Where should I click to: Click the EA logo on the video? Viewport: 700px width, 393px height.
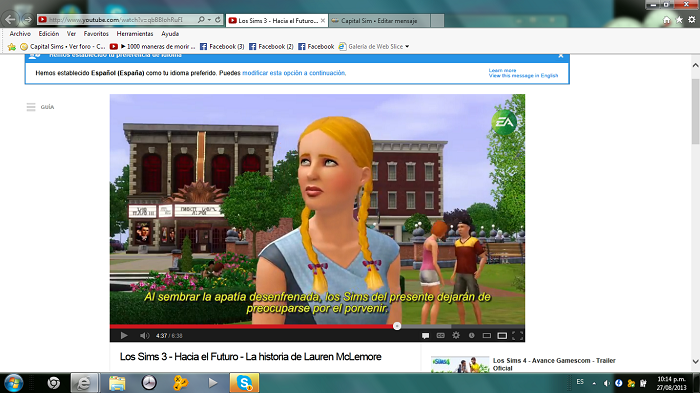(x=504, y=122)
